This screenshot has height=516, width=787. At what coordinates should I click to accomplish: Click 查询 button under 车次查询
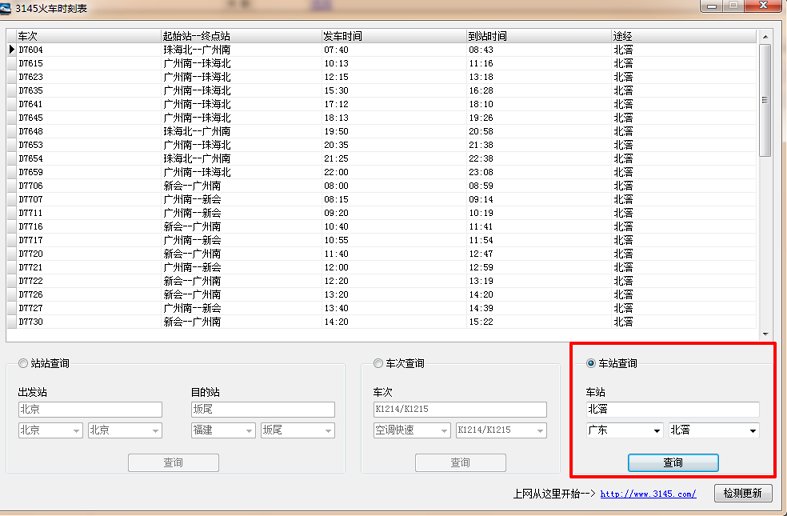[460, 462]
